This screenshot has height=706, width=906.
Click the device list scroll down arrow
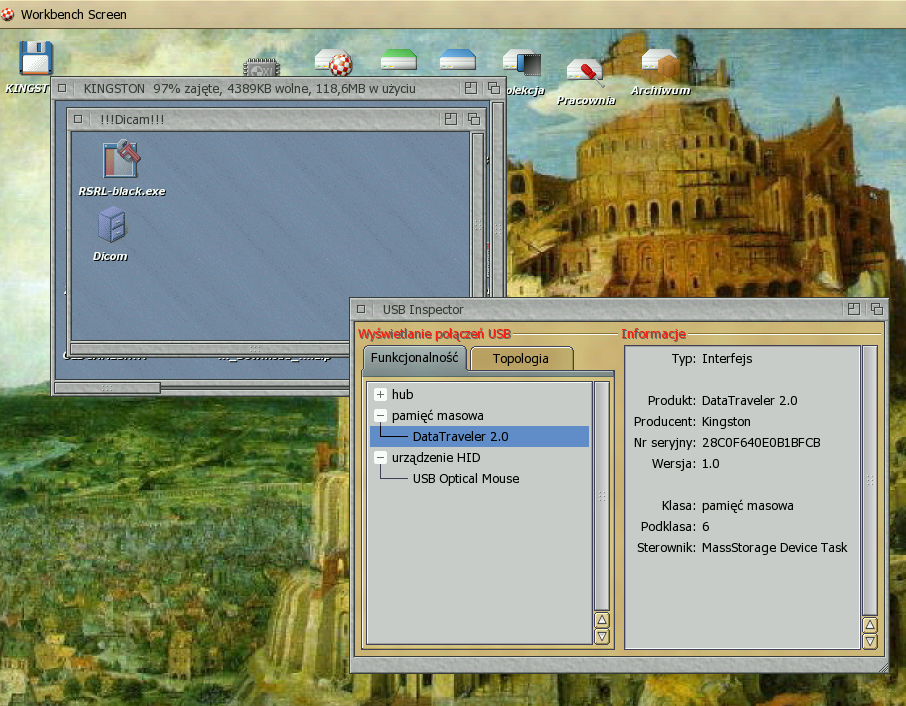601,636
